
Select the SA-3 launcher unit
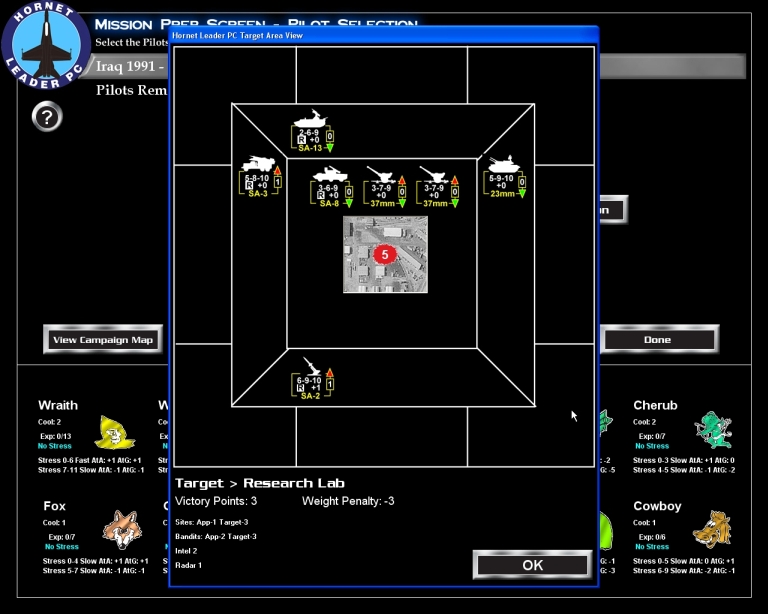[x=260, y=177]
